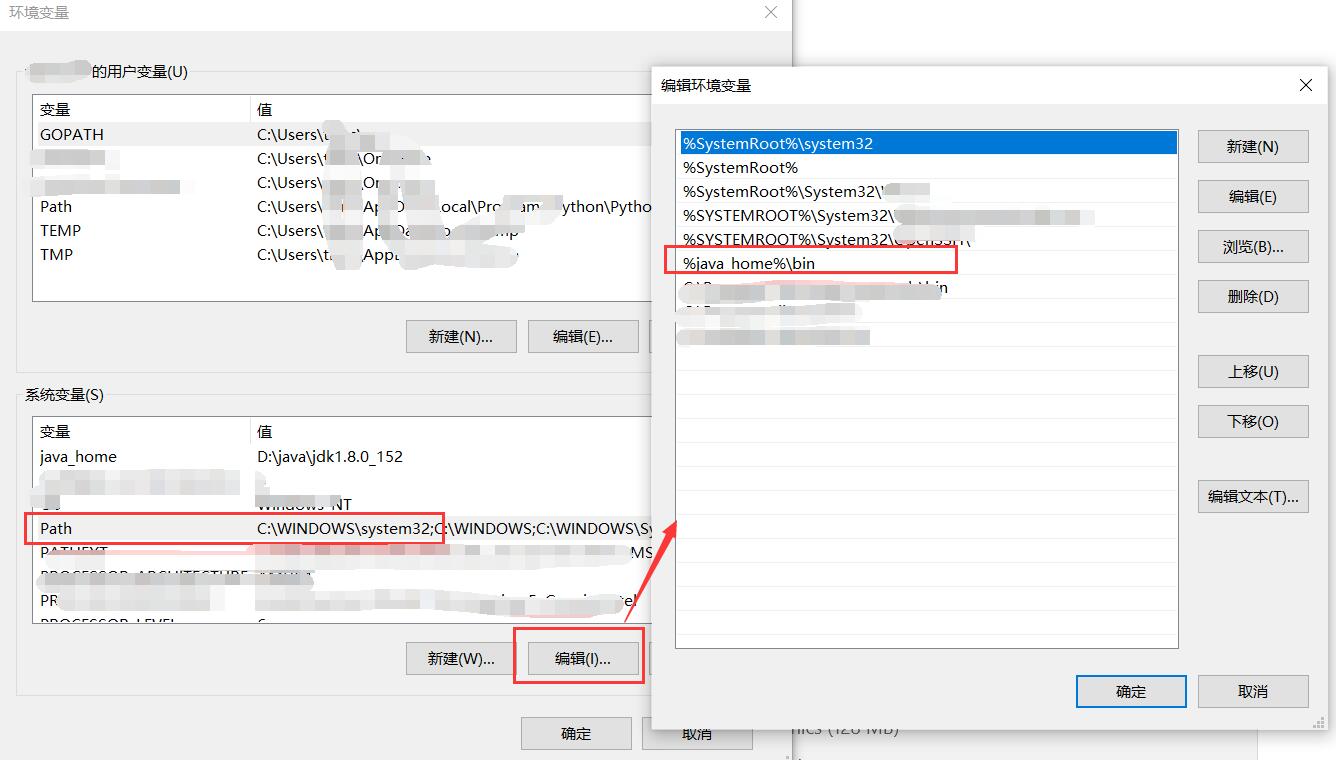
Task: Confirm with 确定 in edit dialog
Action: [1130, 691]
